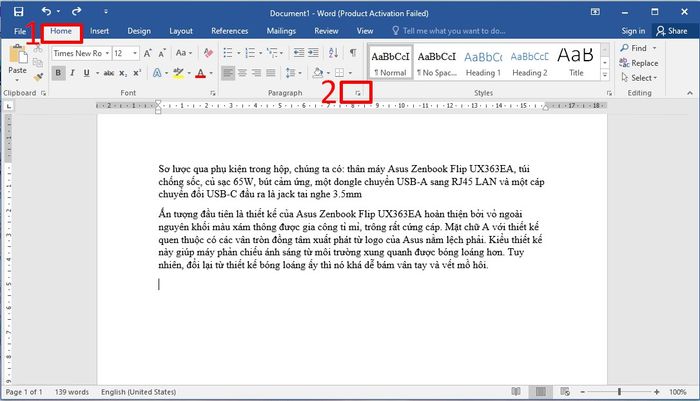This screenshot has width=700, height=401.
Task: Open the font name dropdown Times New Roman
Action: pyautogui.click(x=81, y=53)
